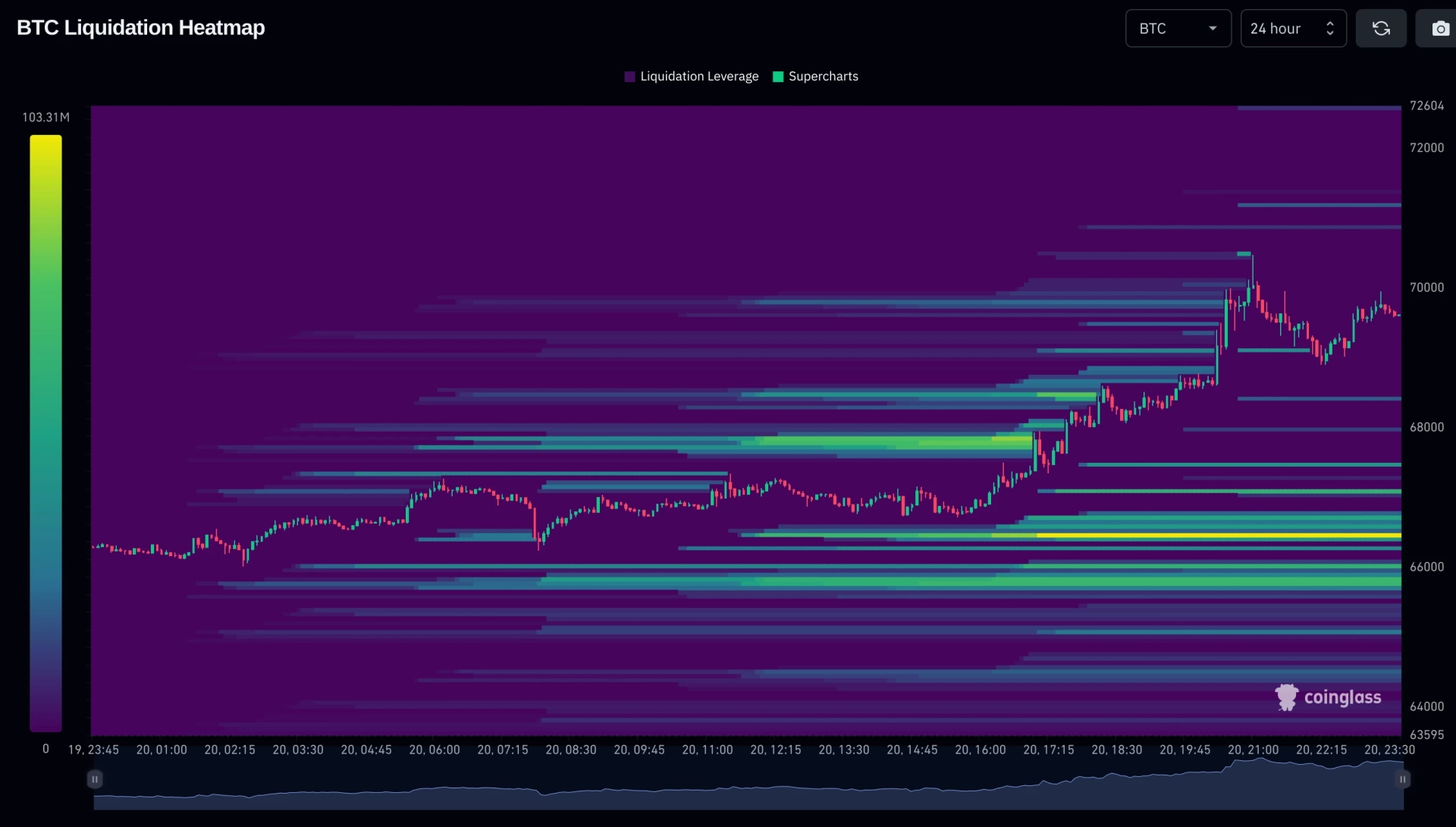Click the 20, 22:15 time label
This screenshot has width=1456, height=827.
(x=1322, y=750)
